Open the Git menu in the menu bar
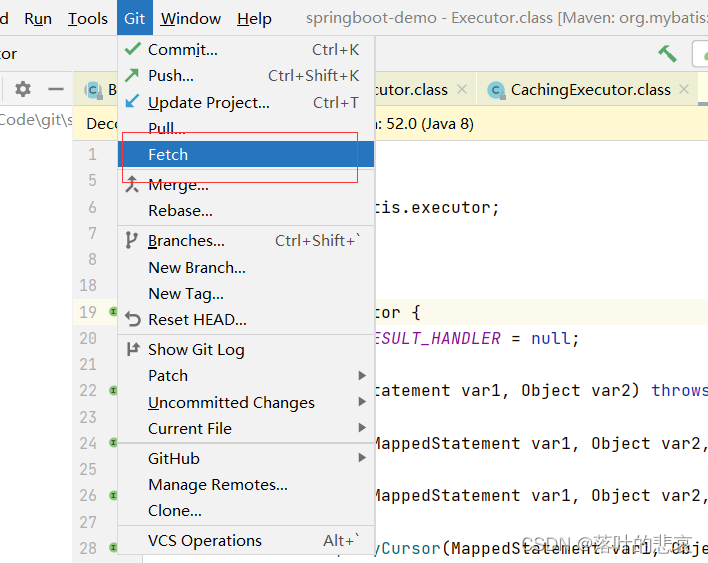The height and width of the screenshot is (563, 708). [135, 18]
